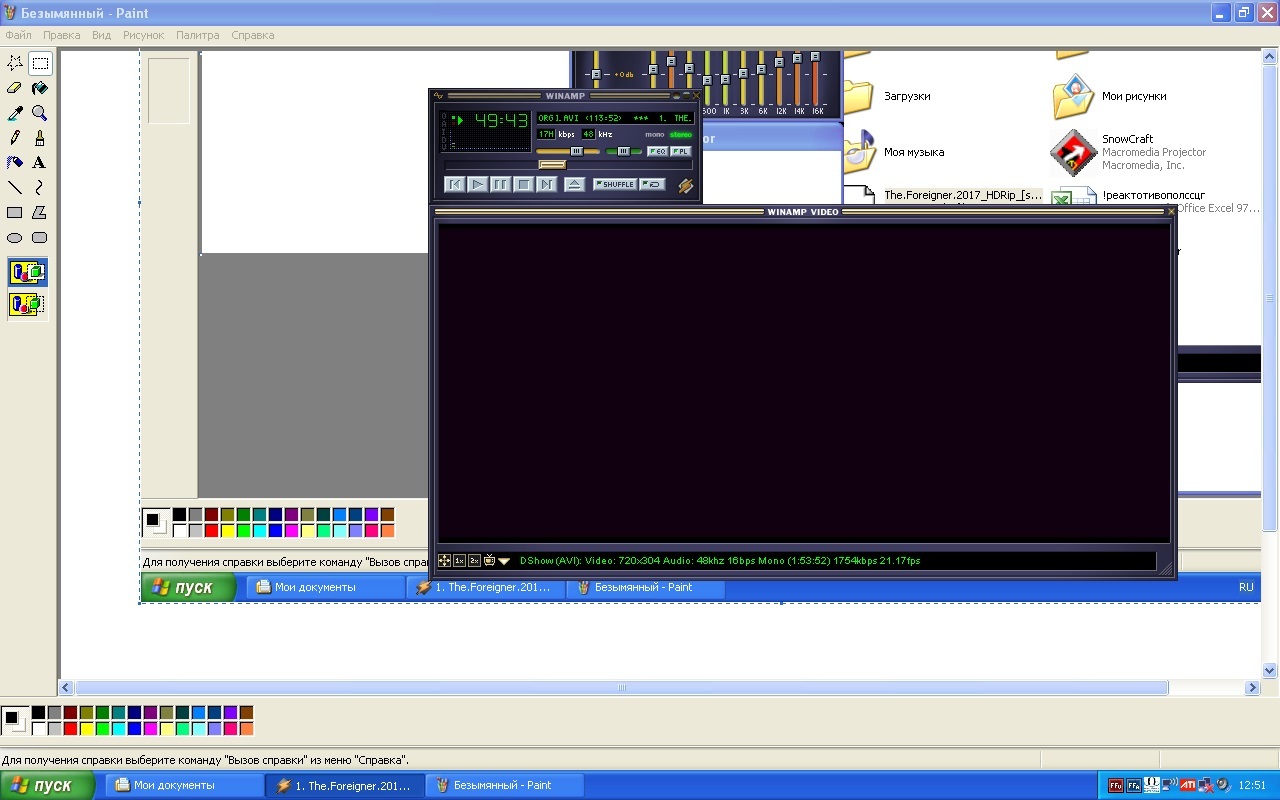Click horizontal scrollbar left arrow in Paint
This screenshot has width=1280, height=800.
(x=66, y=688)
